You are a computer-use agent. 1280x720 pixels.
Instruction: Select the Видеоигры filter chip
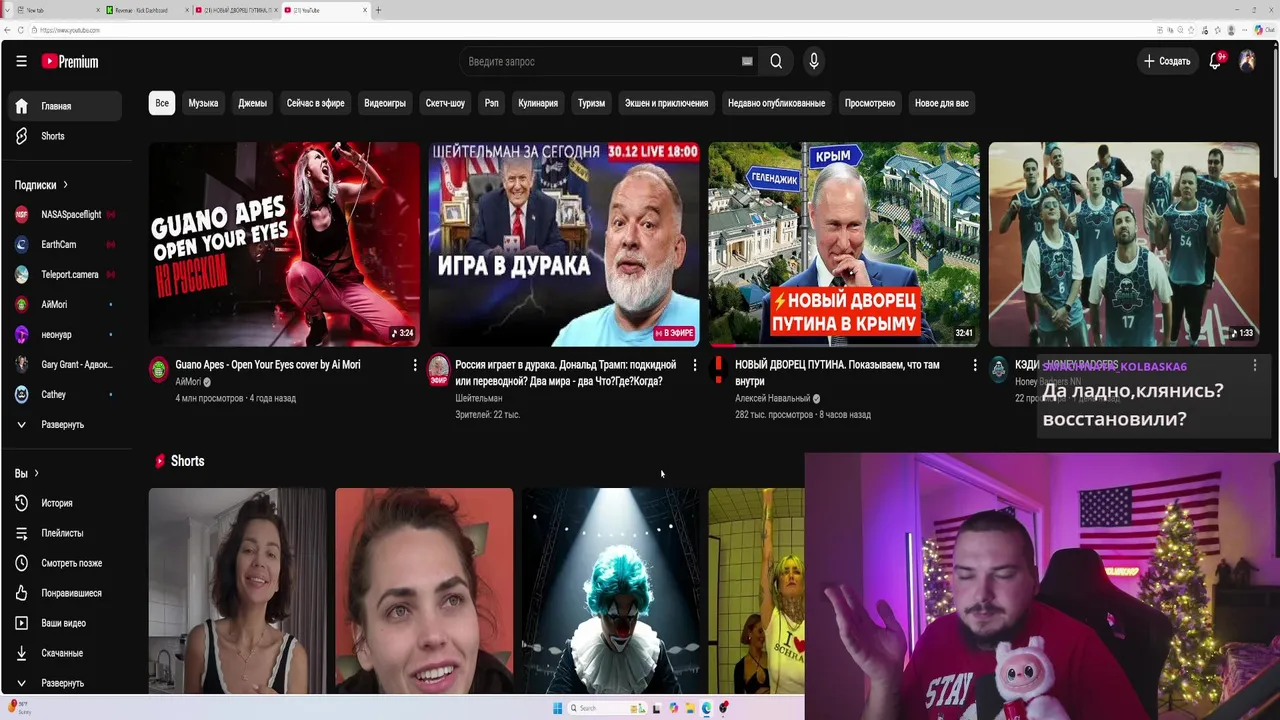point(385,103)
